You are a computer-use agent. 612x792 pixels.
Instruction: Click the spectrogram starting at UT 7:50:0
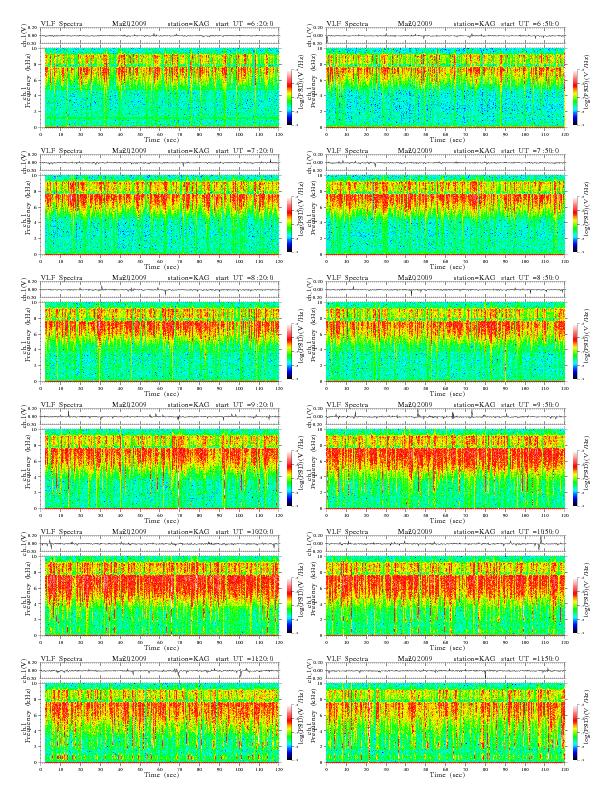tap(445, 215)
